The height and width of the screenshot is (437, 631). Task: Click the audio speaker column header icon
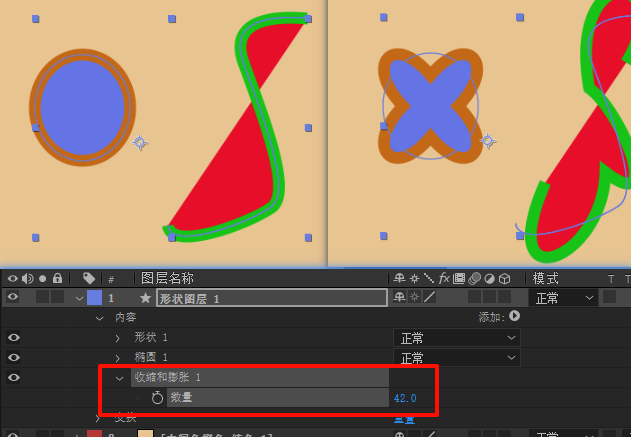tap(28, 278)
